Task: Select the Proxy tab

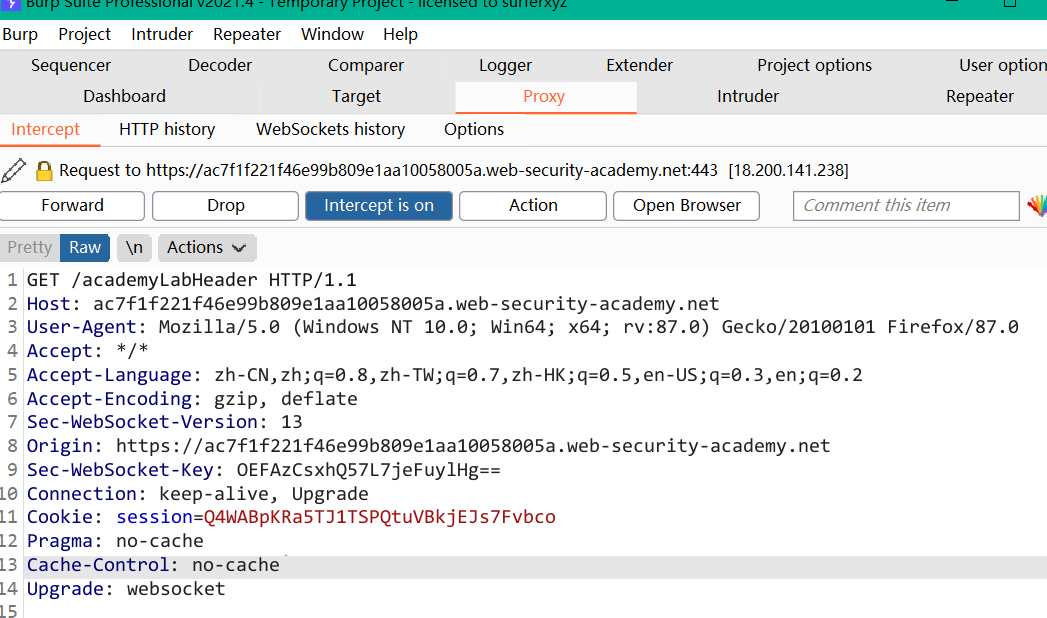Action: 544,97
